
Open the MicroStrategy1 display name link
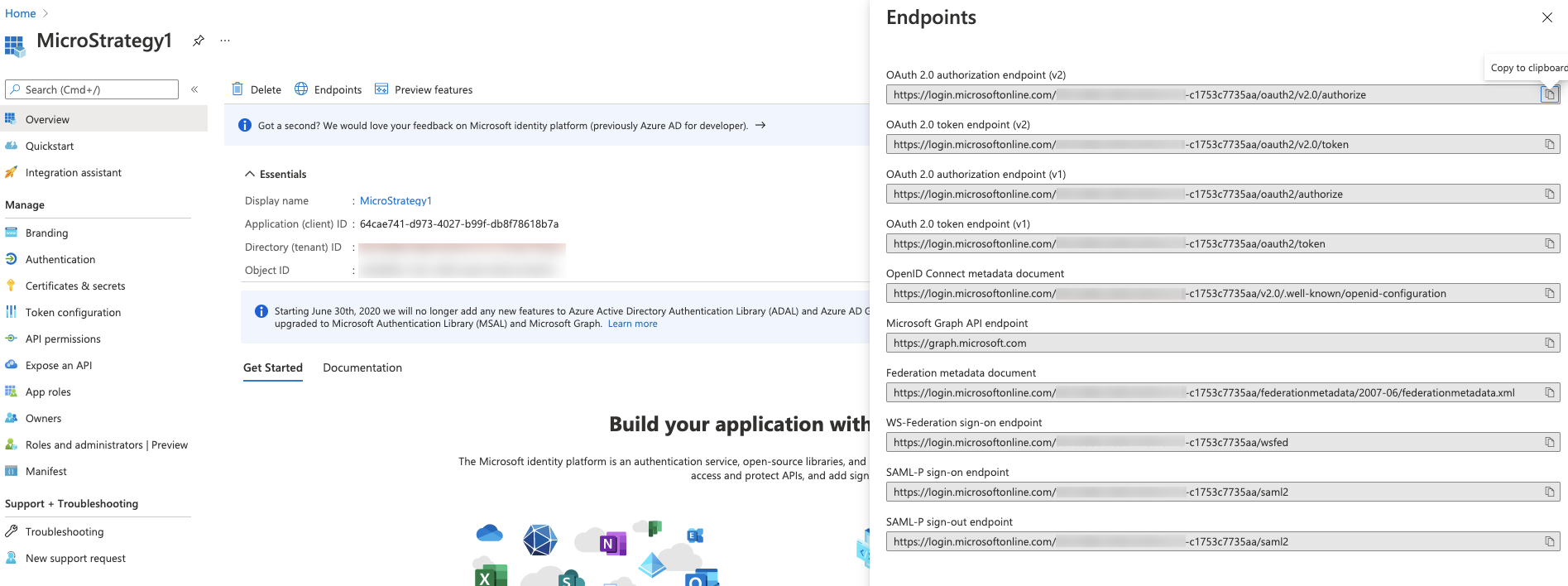tap(396, 201)
